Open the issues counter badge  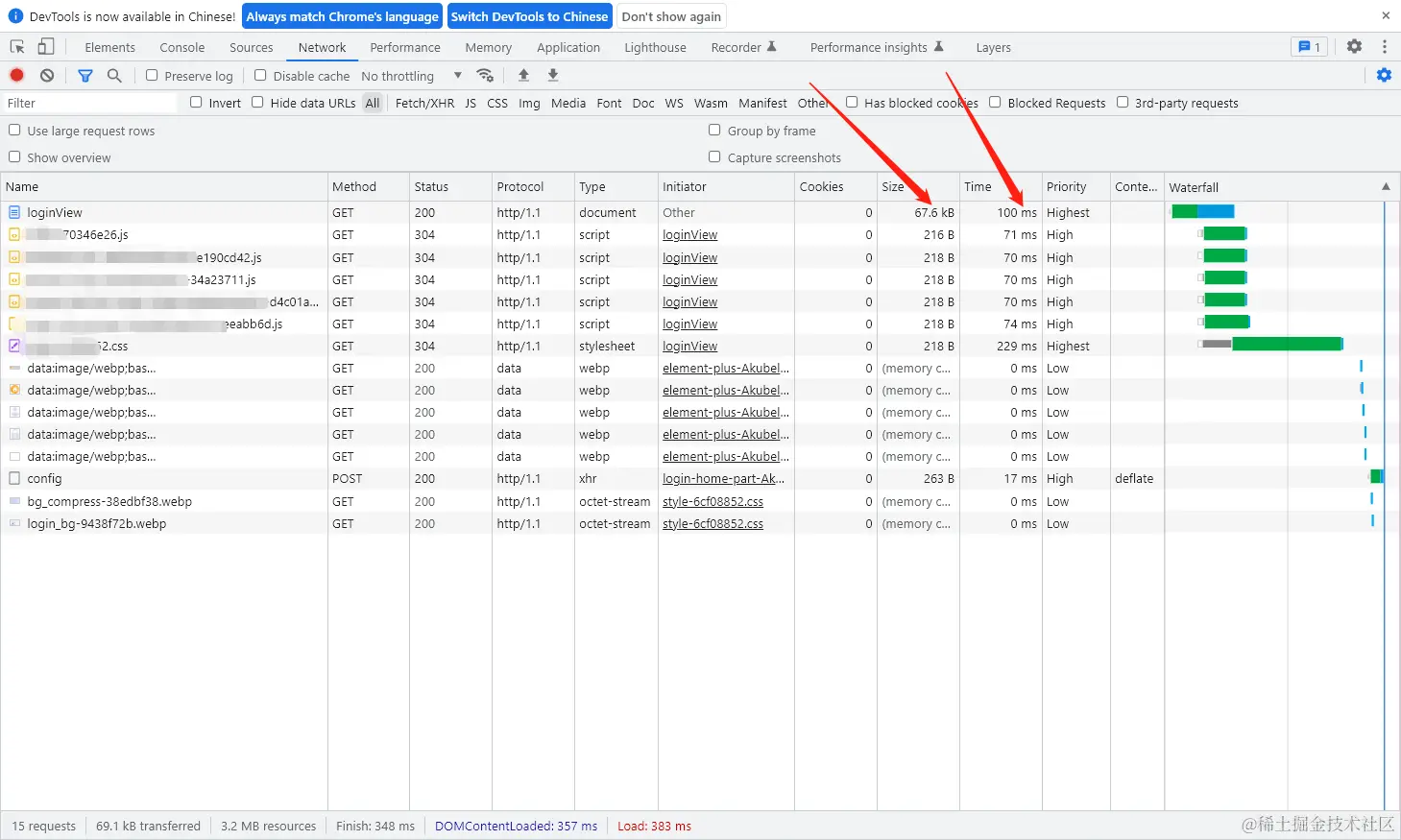click(1310, 46)
